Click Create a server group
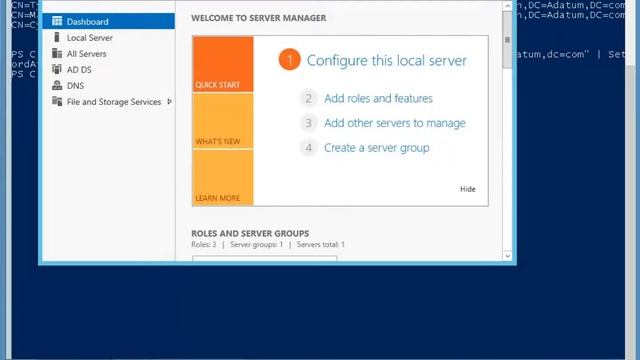This screenshot has height=360, width=640. click(x=376, y=148)
